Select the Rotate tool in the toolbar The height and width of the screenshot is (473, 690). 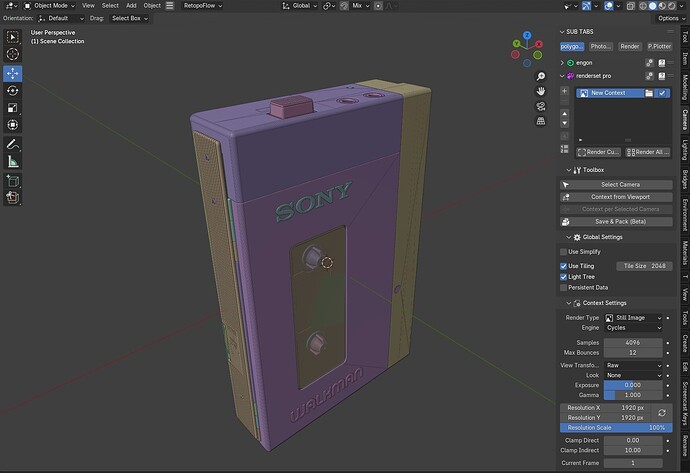pyautogui.click(x=12, y=91)
